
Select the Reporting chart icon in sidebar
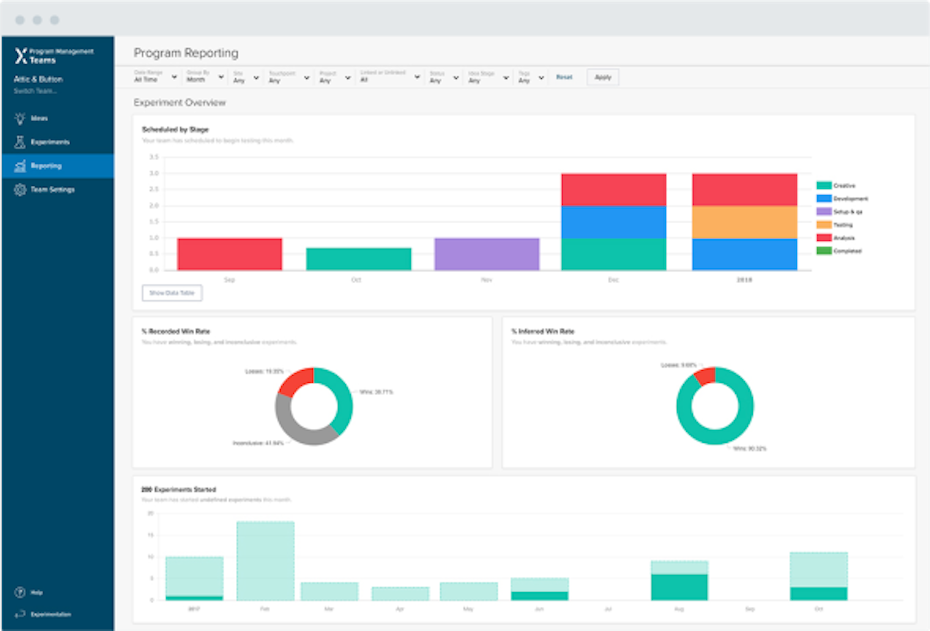(x=19, y=166)
